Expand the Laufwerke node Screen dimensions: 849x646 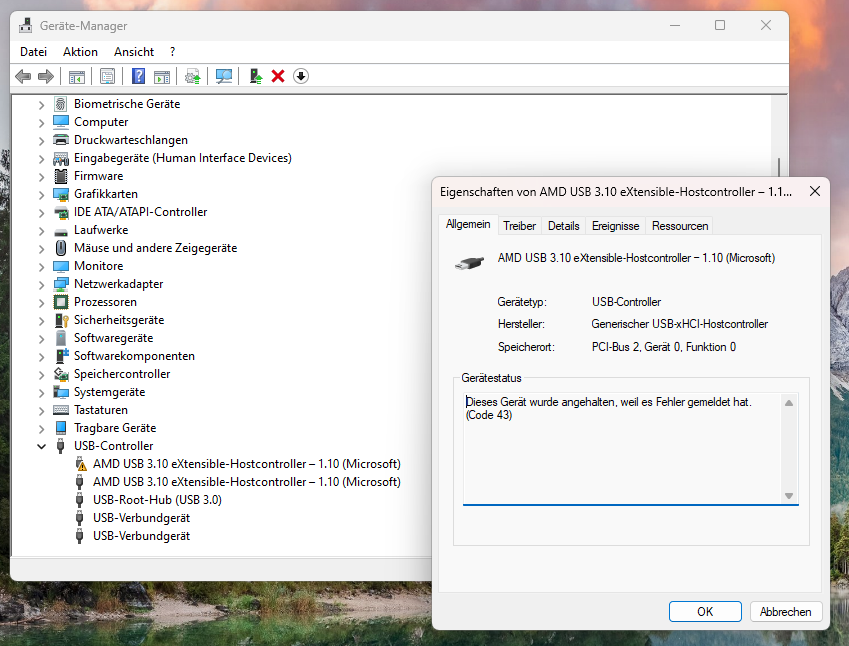42,231
